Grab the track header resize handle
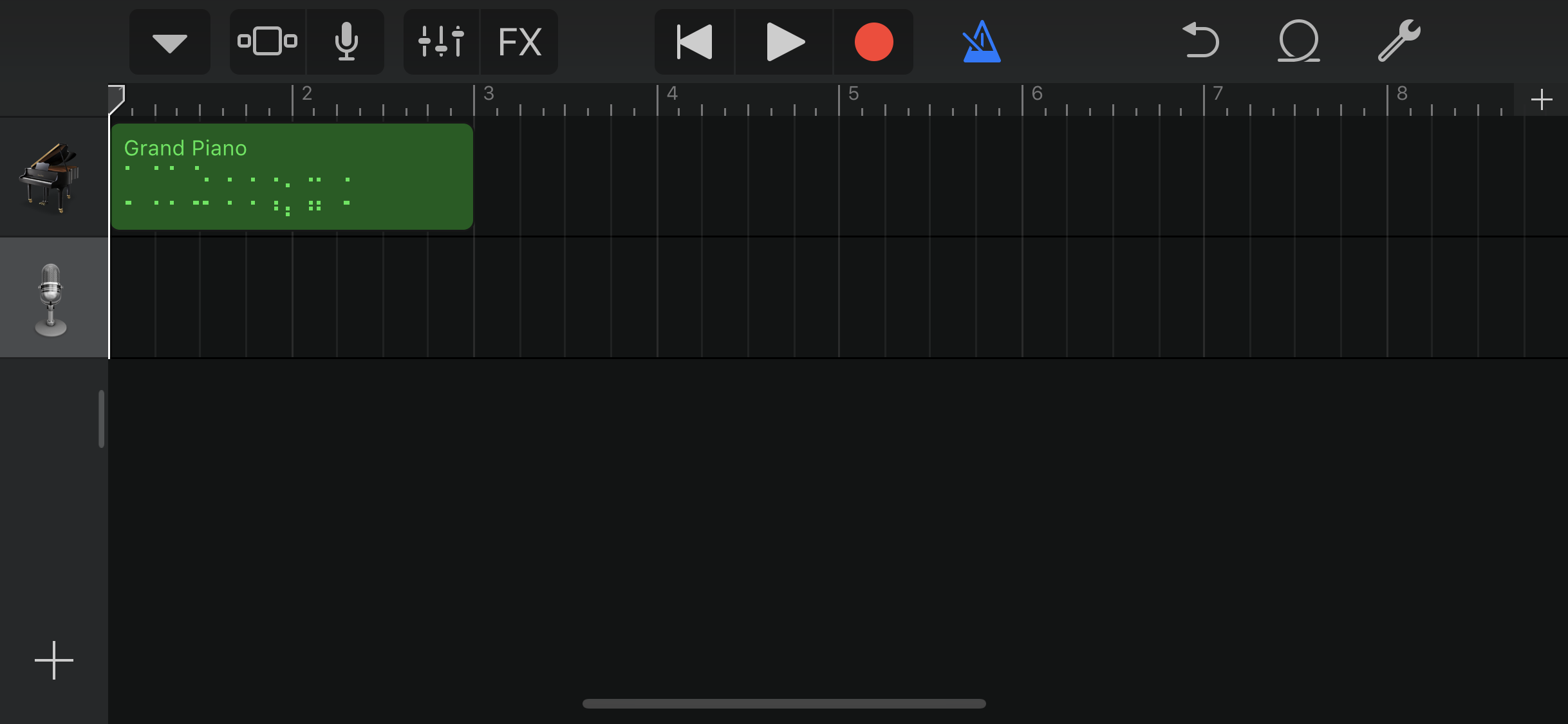The width and height of the screenshot is (1568, 724). [101, 418]
